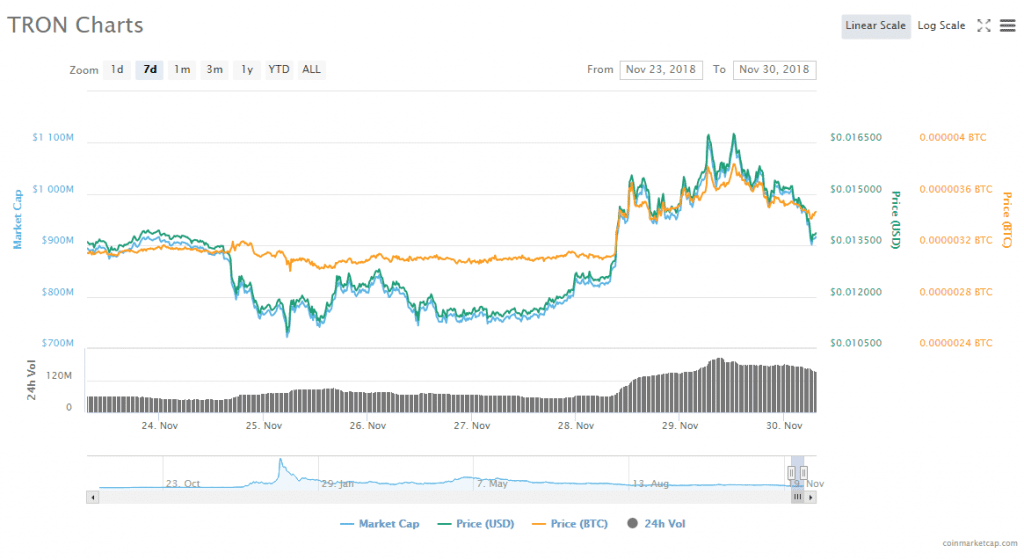
Task: Click the 0.000004 BTC axis label
Action: click(953, 138)
